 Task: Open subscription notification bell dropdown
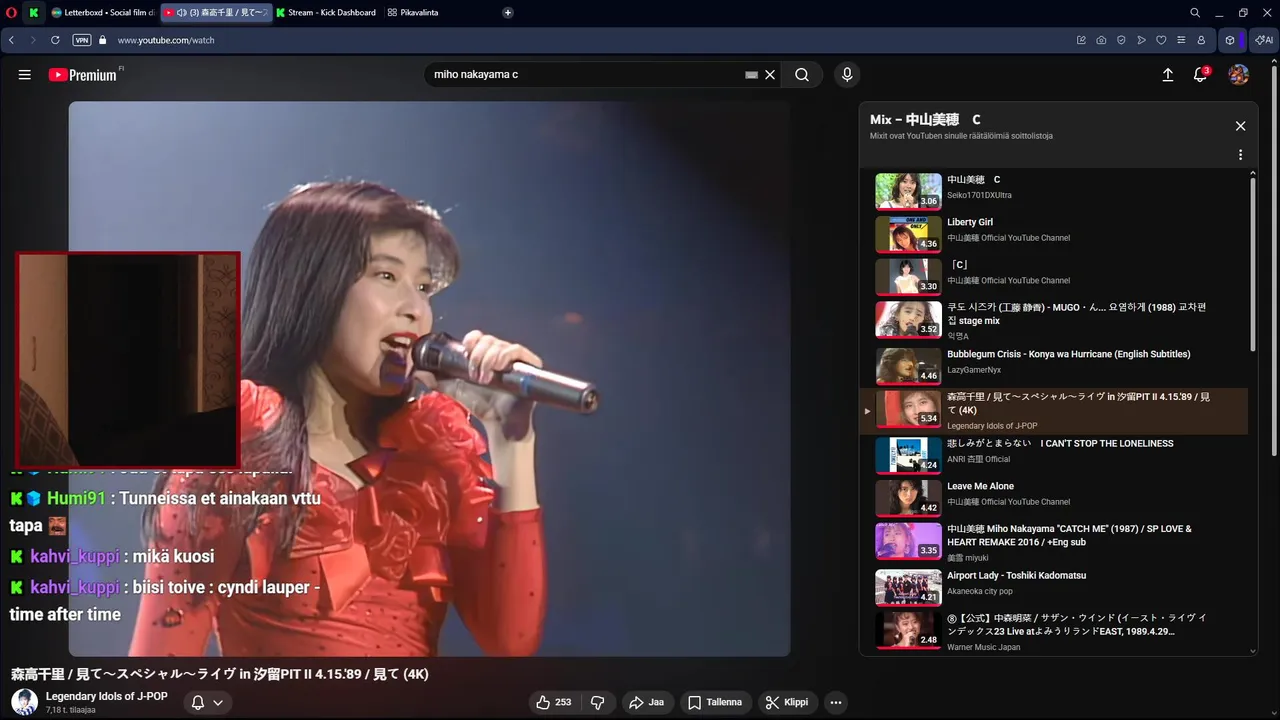click(x=207, y=702)
